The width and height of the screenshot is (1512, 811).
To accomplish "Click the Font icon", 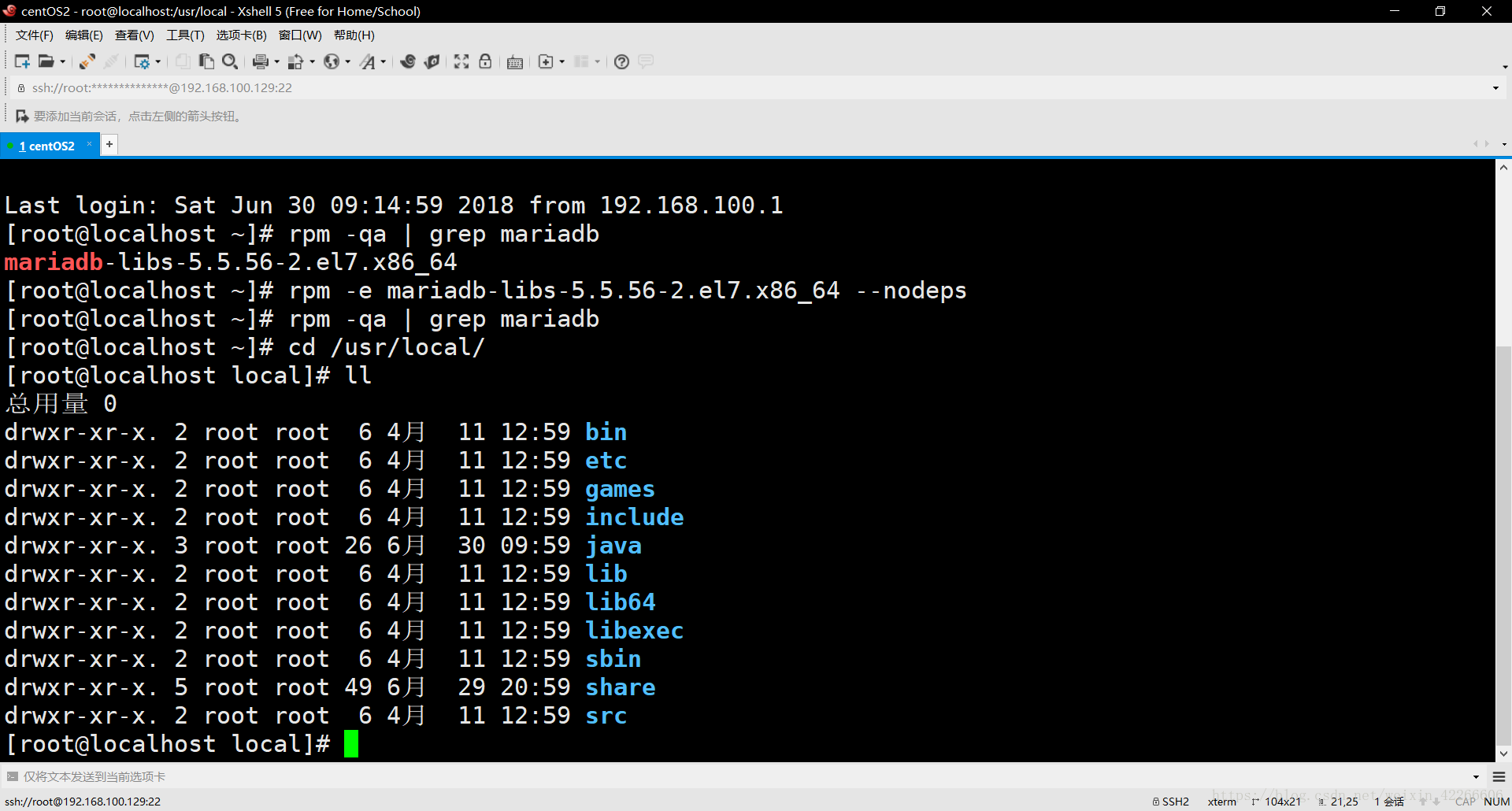I will coord(368,61).
